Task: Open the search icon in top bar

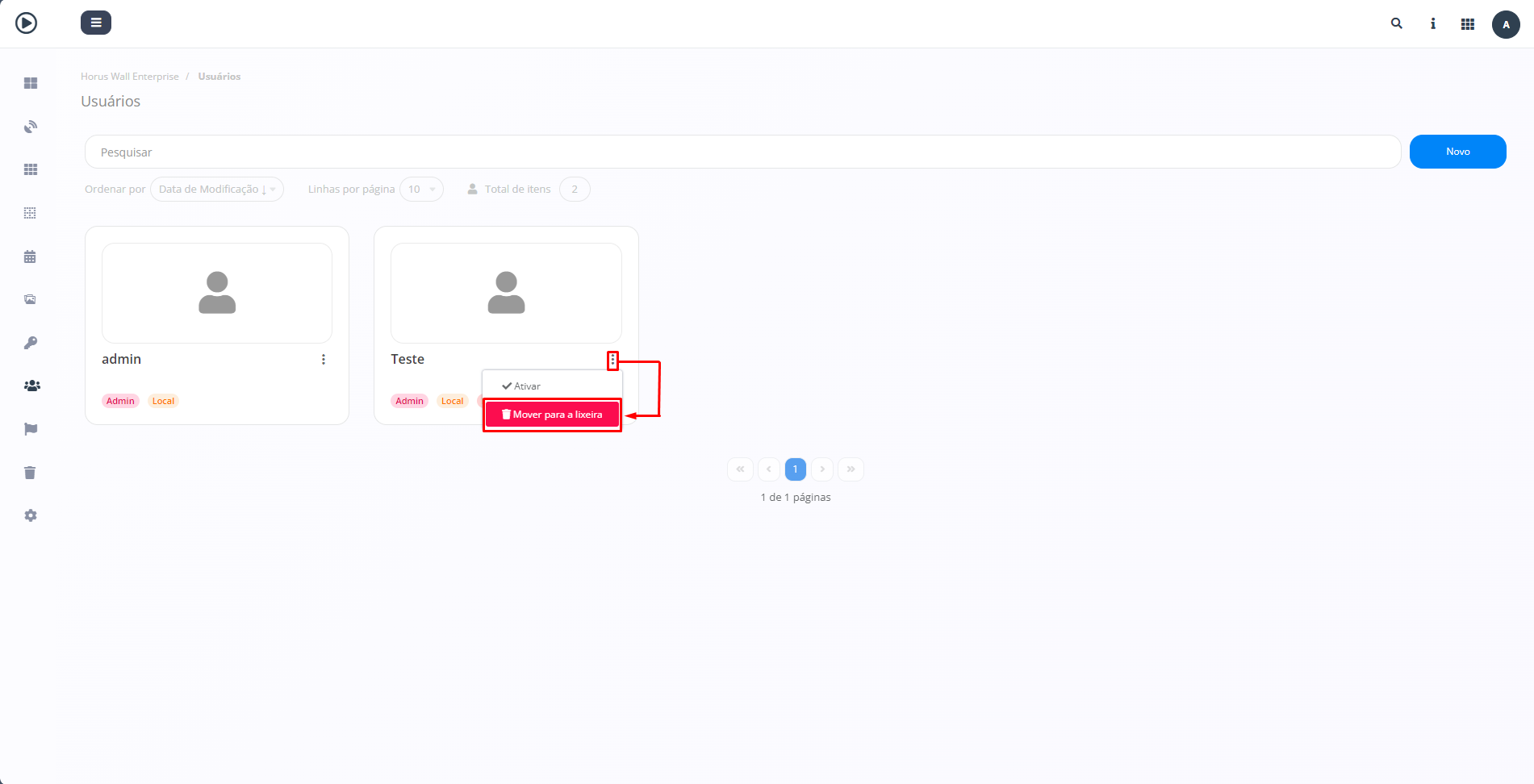Action: click(1396, 24)
